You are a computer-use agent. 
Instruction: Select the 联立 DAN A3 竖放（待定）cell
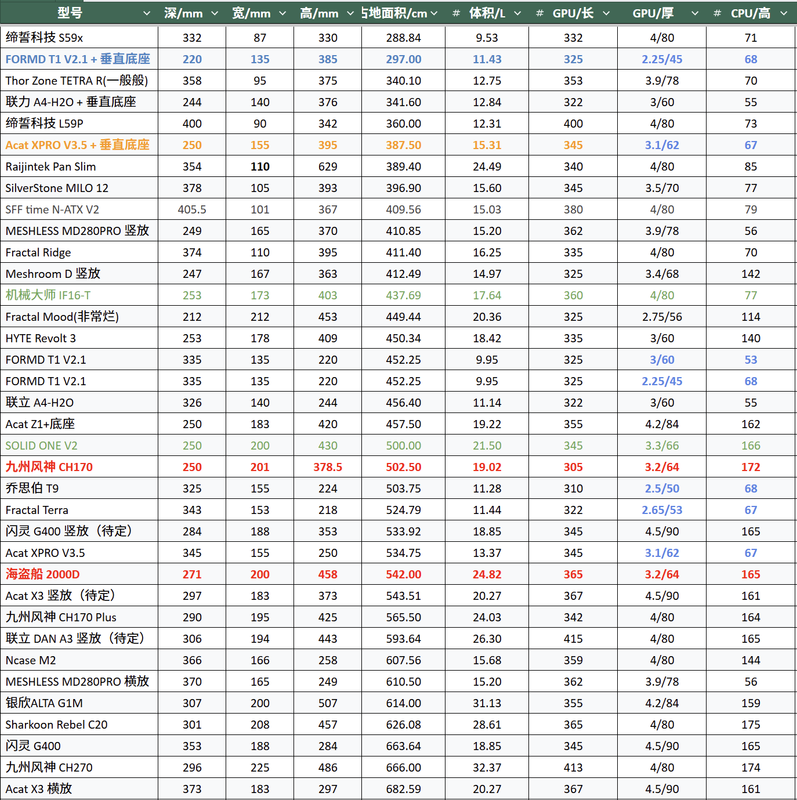(x=79, y=638)
